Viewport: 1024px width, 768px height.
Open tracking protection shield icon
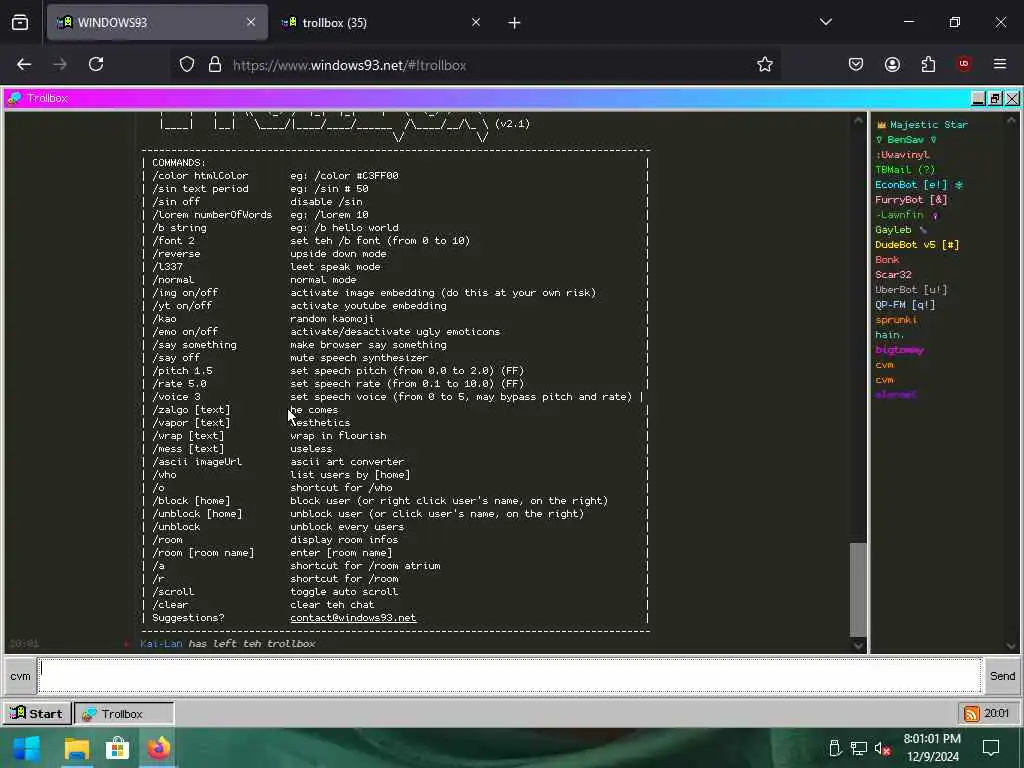[x=187, y=65]
